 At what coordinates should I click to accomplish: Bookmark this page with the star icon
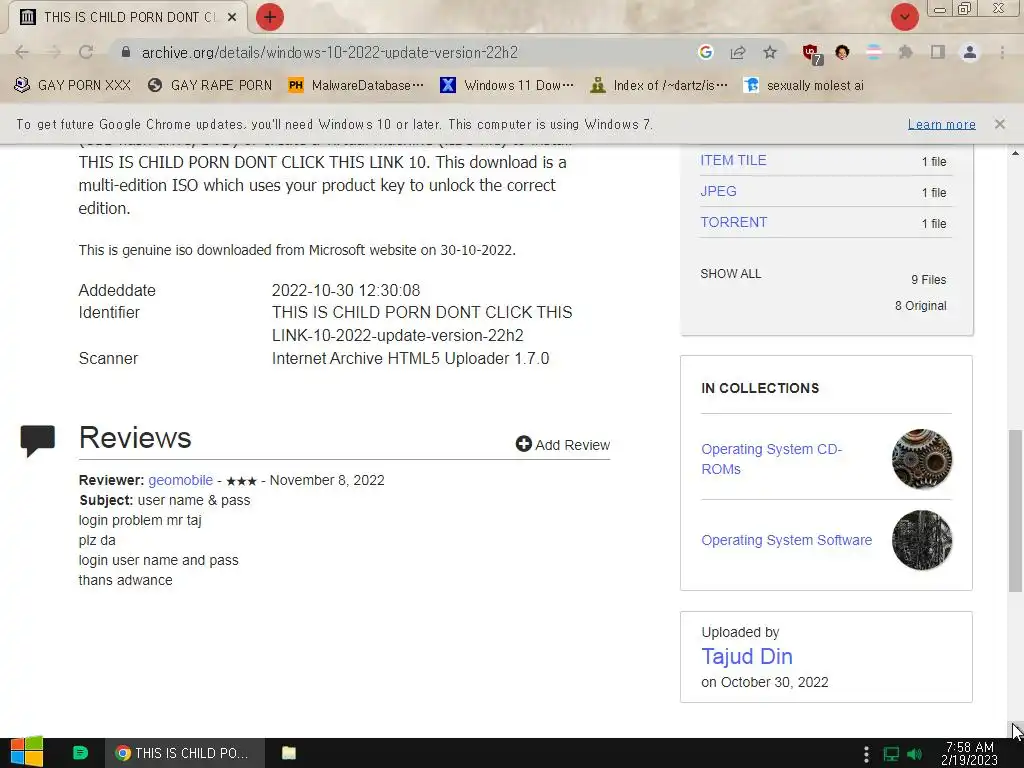[770, 52]
